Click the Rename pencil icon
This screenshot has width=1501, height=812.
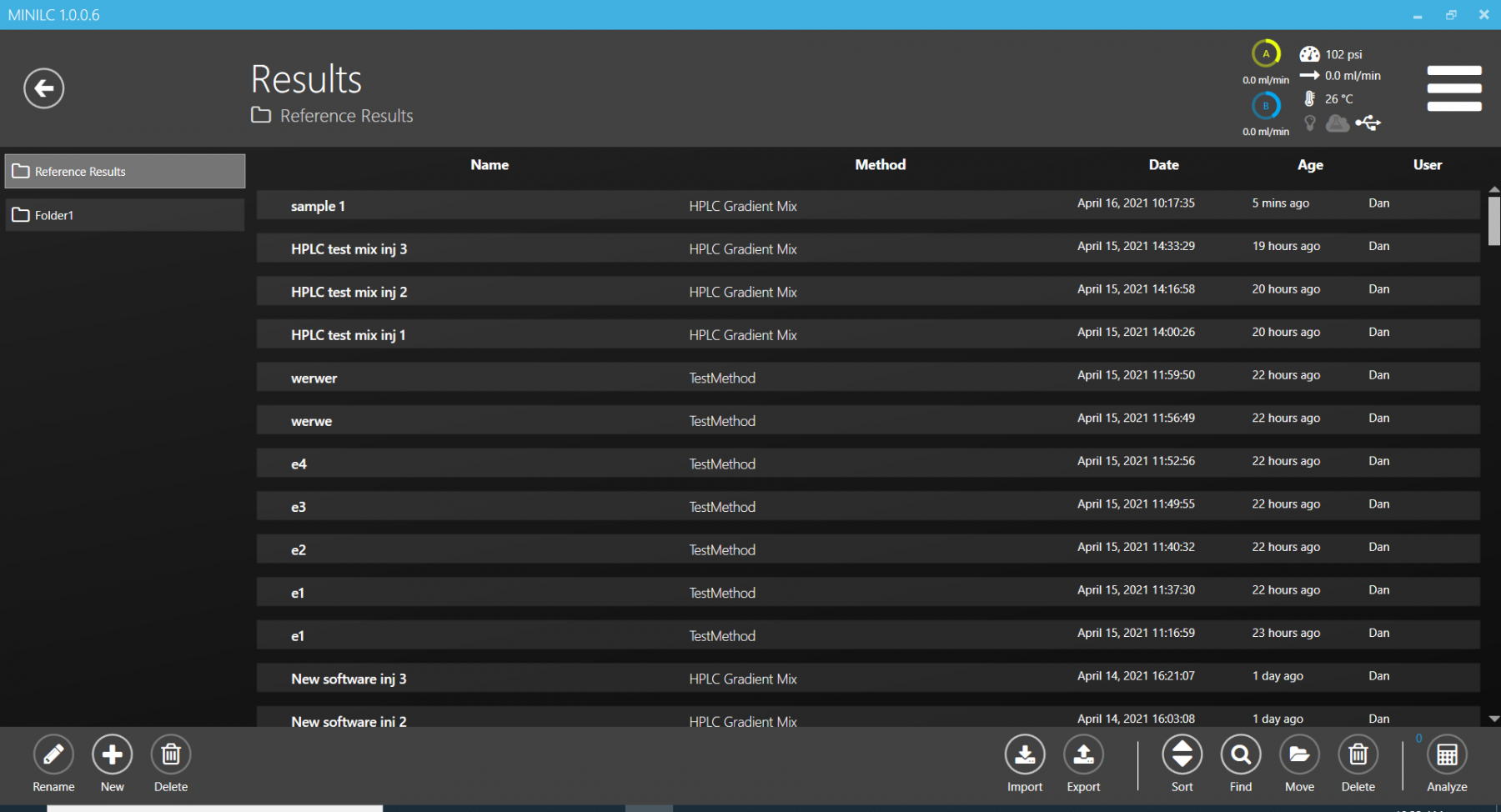click(x=53, y=755)
